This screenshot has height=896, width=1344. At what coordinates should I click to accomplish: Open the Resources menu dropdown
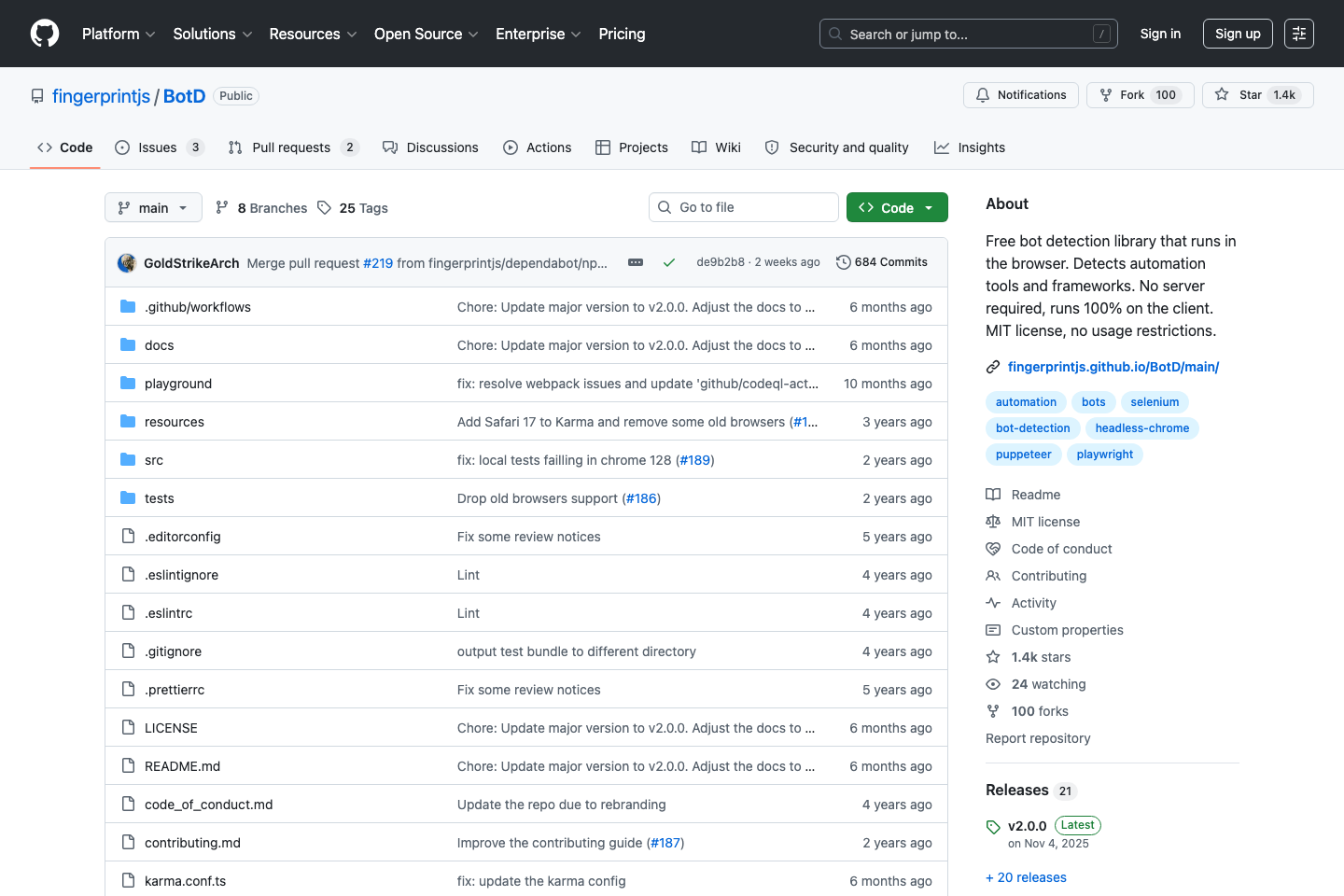312,34
